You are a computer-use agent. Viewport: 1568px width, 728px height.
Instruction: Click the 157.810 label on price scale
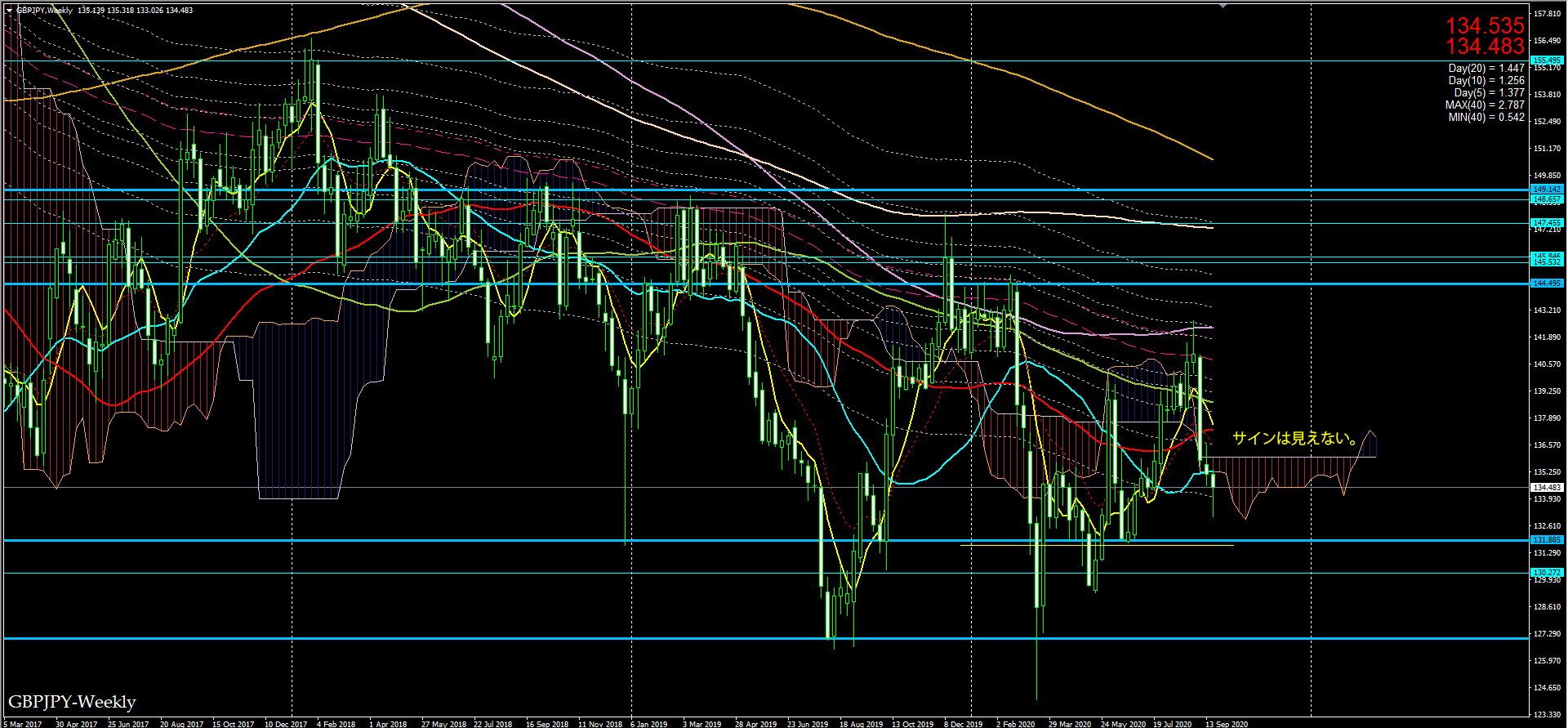click(x=1547, y=14)
